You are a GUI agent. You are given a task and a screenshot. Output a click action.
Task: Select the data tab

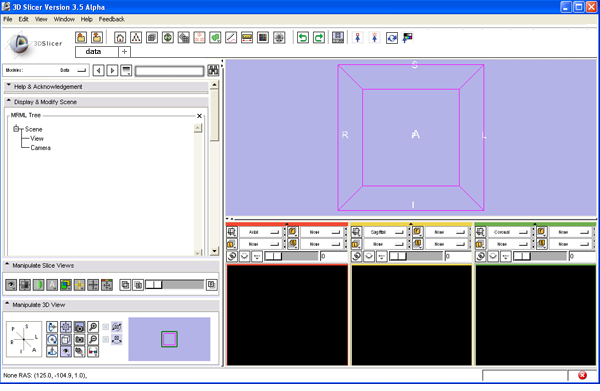pos(97,52)
